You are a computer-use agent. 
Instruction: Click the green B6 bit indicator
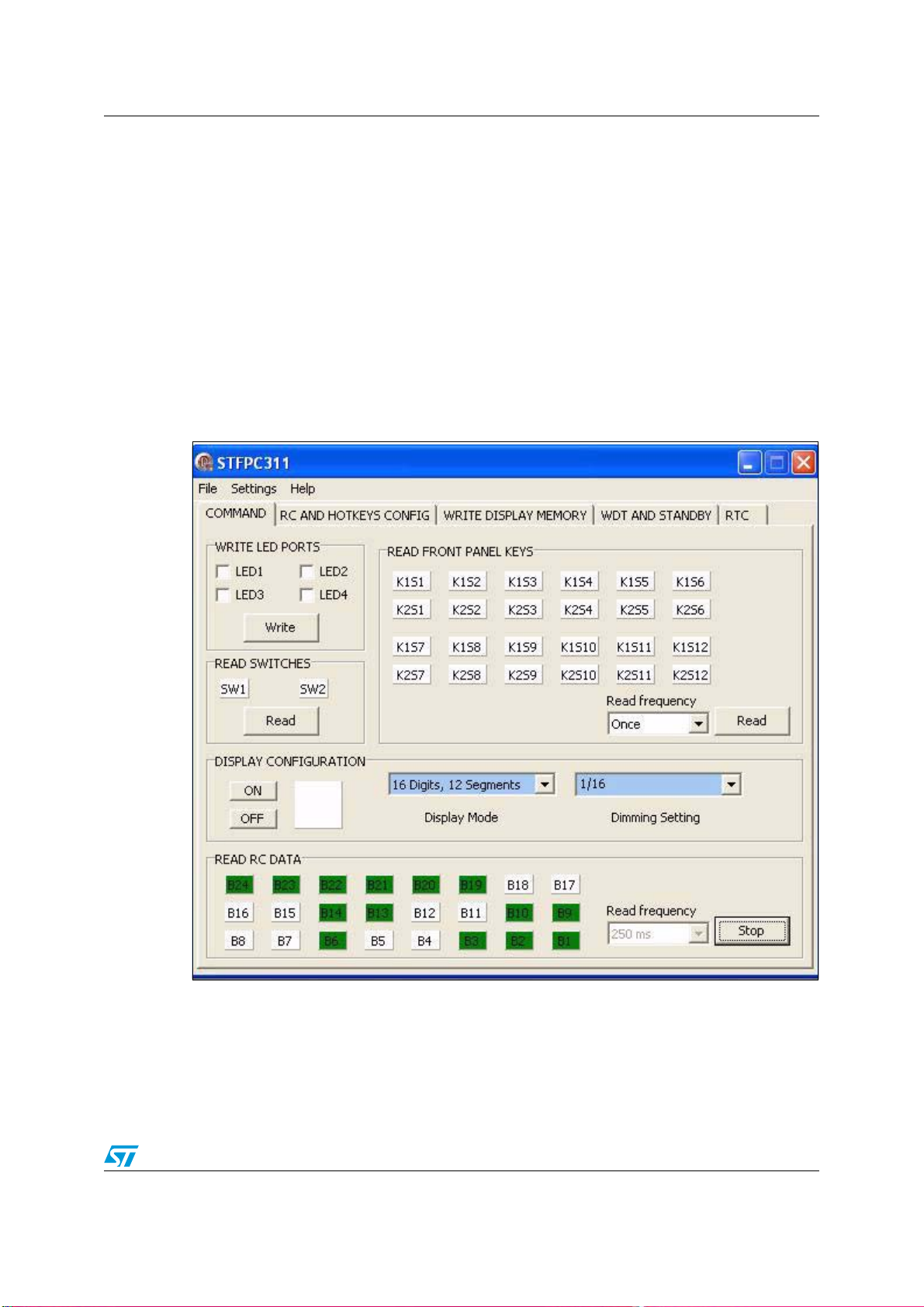pos(332,941)
